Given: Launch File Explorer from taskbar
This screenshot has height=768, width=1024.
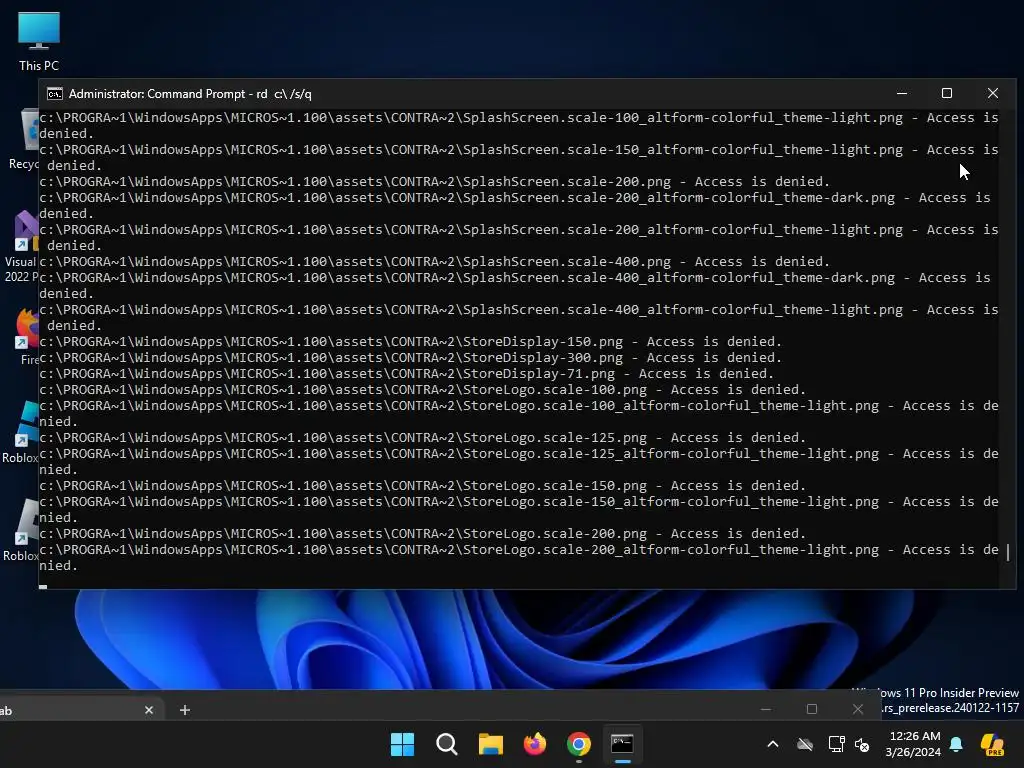Looking at the screenshot, I should point(490,744).
